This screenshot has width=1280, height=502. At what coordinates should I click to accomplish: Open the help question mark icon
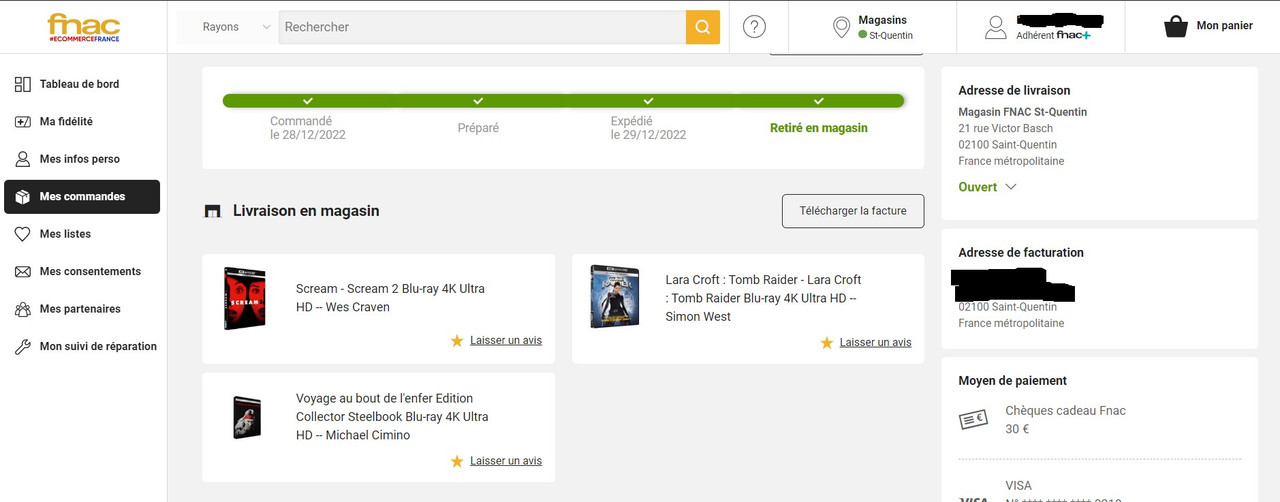coord(755,27)
